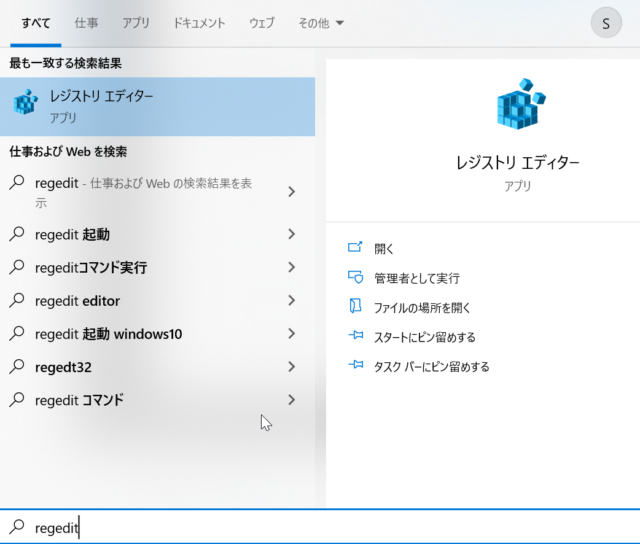Choose 管理者として実行

click(x=417, y=278)
